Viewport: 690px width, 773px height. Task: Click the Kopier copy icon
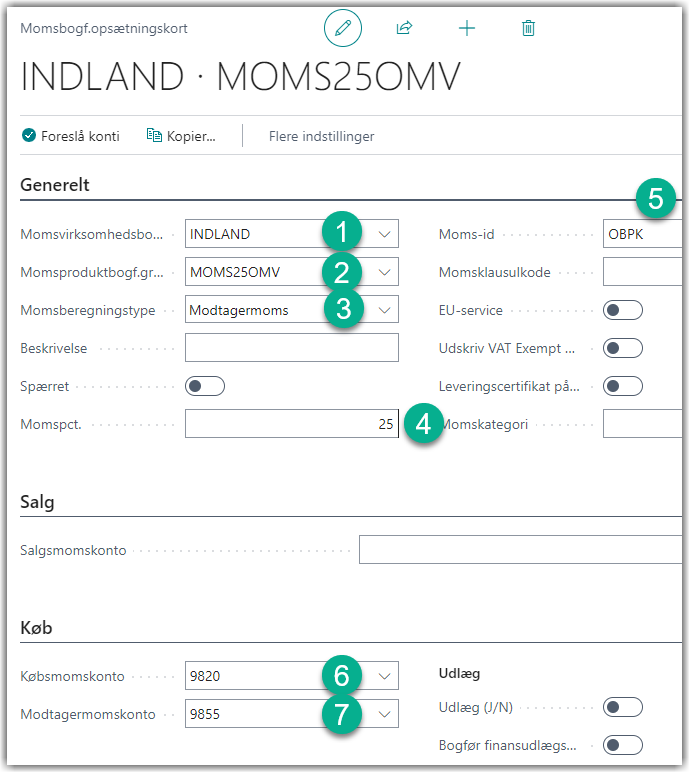[154, 135]
